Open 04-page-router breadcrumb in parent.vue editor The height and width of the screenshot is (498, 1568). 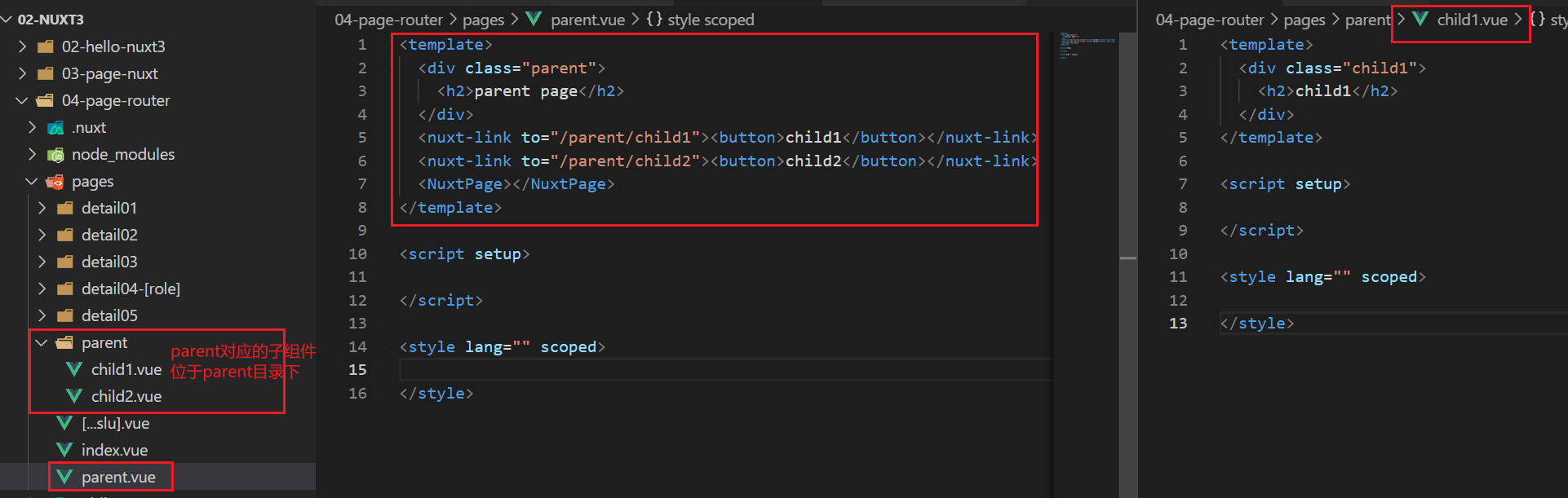pos(388,20)
